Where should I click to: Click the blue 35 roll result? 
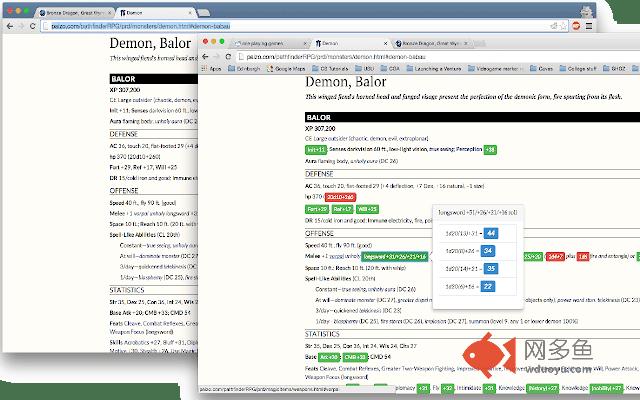491,269
